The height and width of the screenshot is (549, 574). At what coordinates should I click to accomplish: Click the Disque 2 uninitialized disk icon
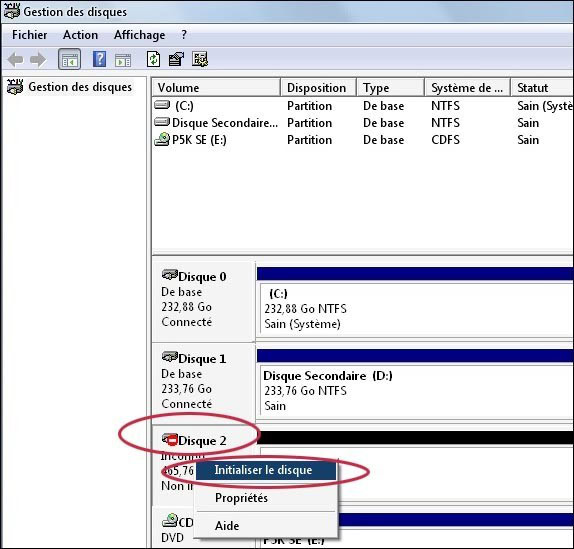(169, 439)
